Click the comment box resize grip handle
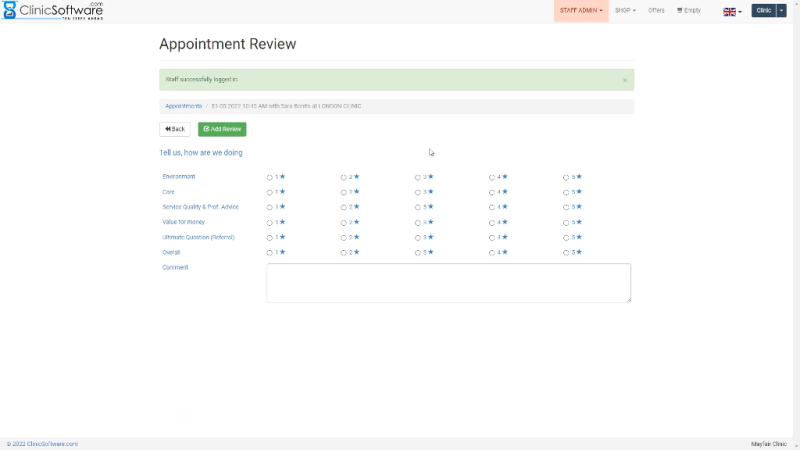 (x=629, y=300)
